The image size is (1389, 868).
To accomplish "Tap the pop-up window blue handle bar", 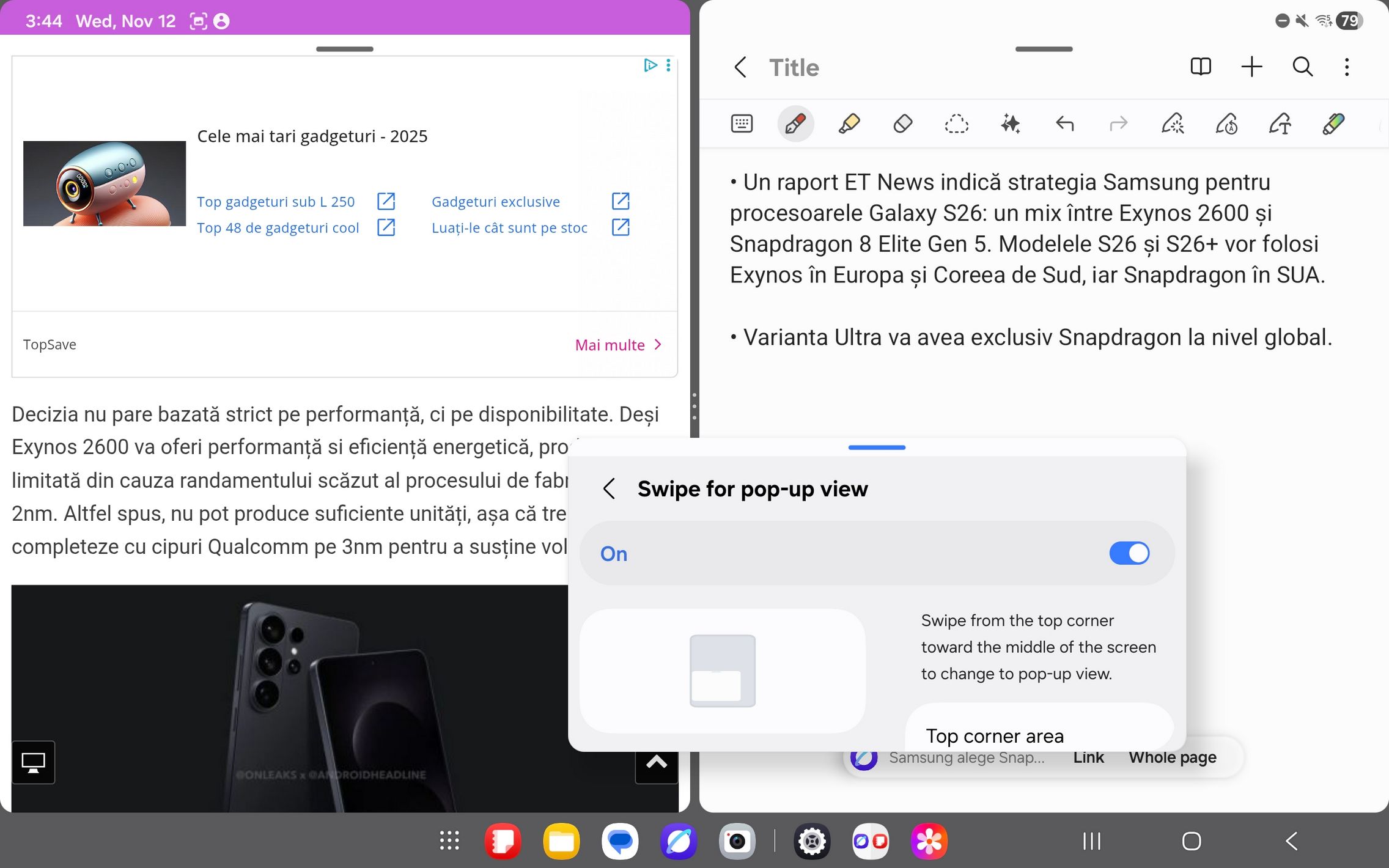I will tap(877, 447).
